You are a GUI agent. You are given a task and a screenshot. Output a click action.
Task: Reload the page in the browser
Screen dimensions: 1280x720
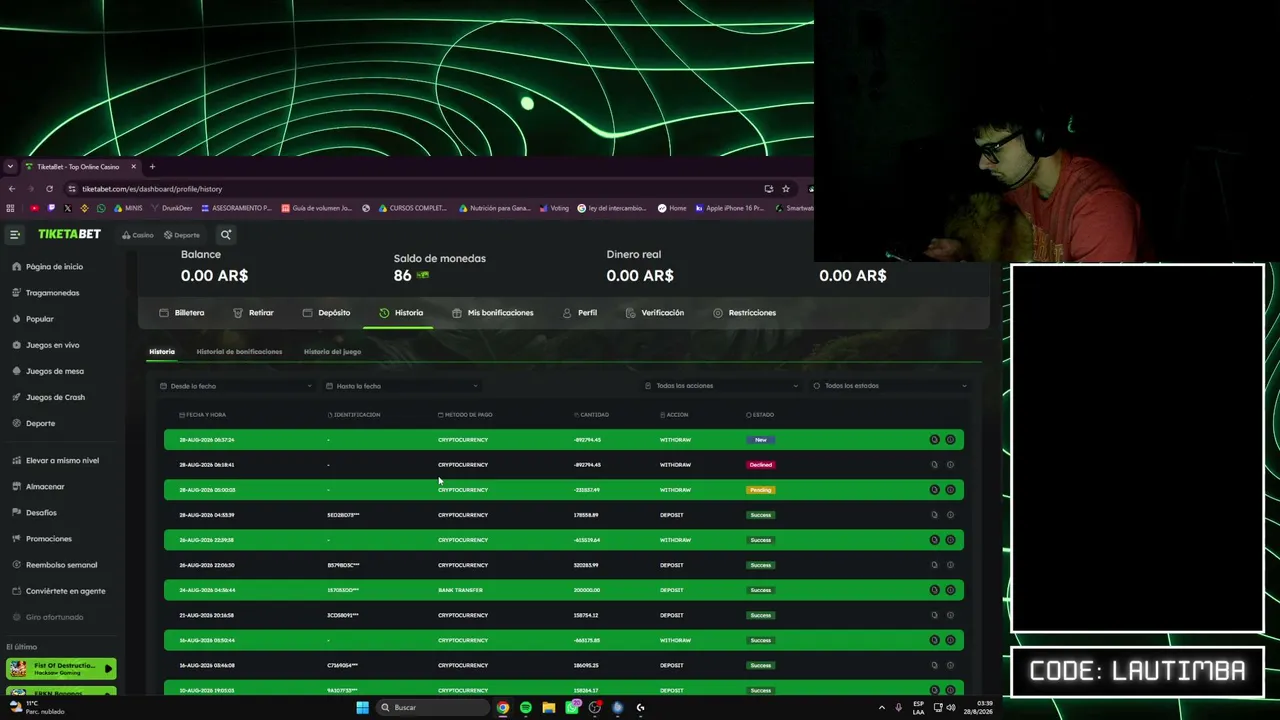coord(49,189)
